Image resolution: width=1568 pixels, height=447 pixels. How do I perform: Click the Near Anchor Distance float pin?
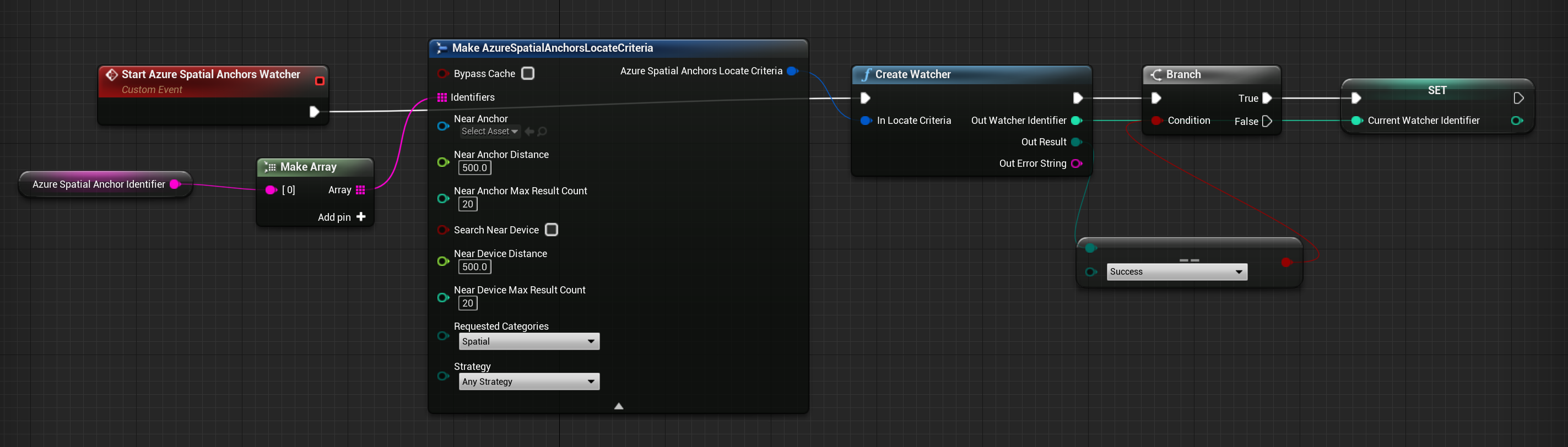tap(443, 162)
